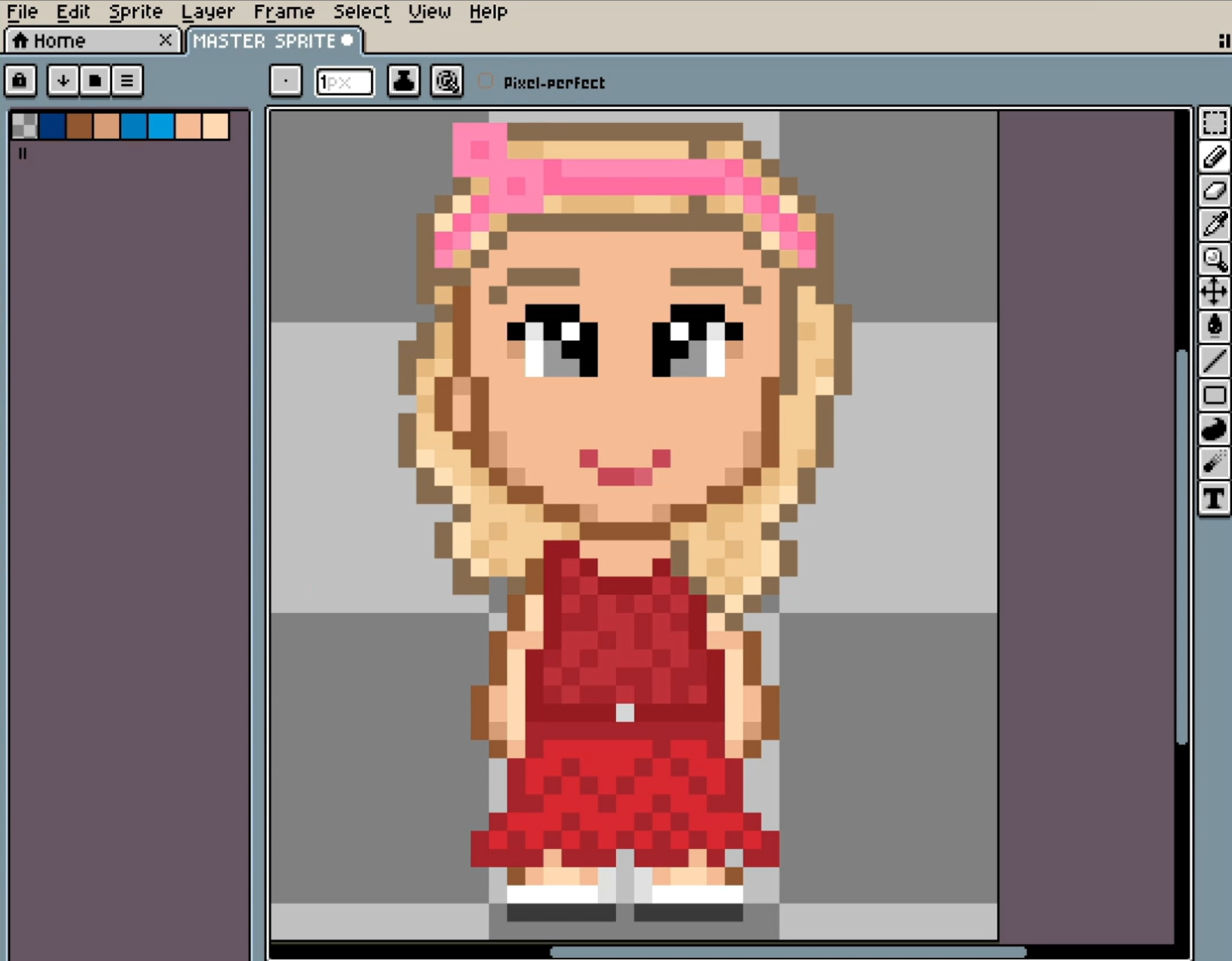Open the Select menu
The image size is (1232, 961).
[362, 12]
